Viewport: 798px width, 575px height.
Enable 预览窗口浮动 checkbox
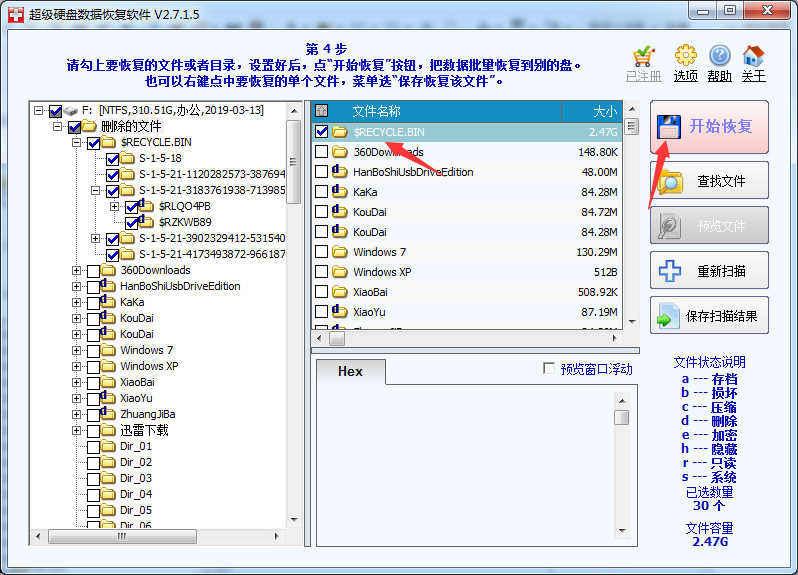point(548,369)
